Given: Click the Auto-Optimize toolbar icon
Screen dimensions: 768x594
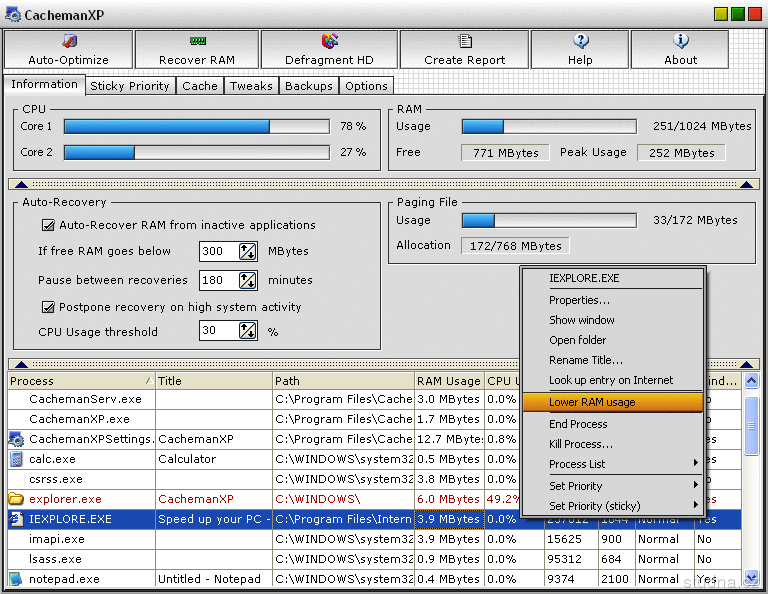Looking at the screenshot, I should pyautogui.click(x=68, y=42).
